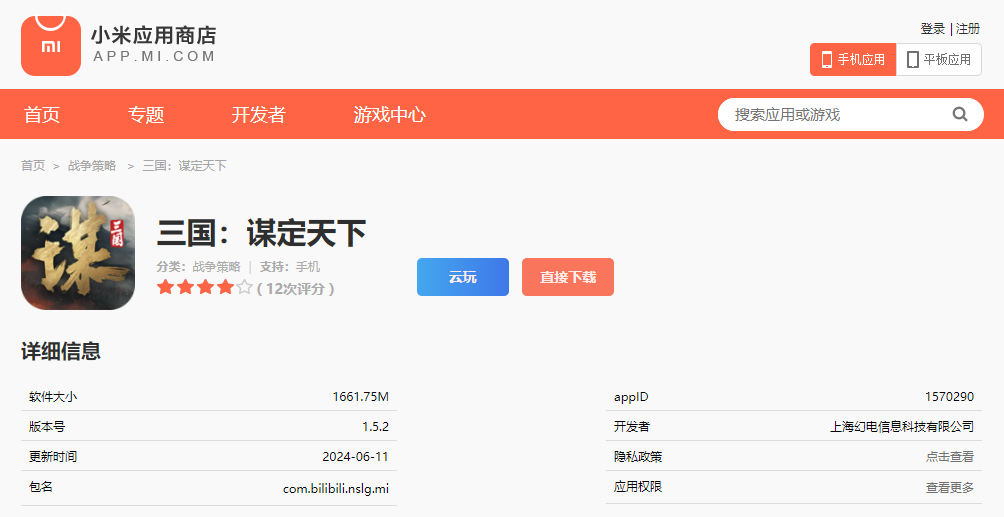Click the size value 1661.75M
The height and width of the screenshot is (517, 1004).
[x=360, y=397]
